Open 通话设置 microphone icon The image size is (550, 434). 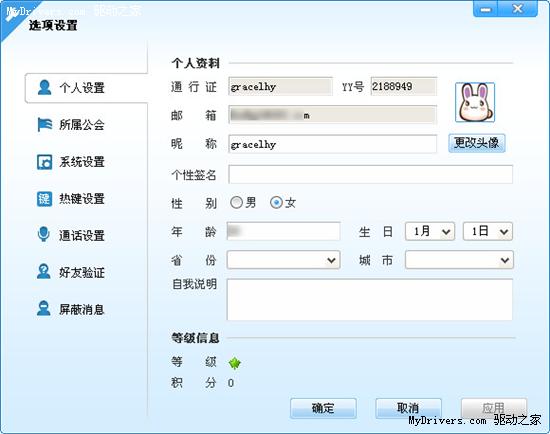[43, 234]
